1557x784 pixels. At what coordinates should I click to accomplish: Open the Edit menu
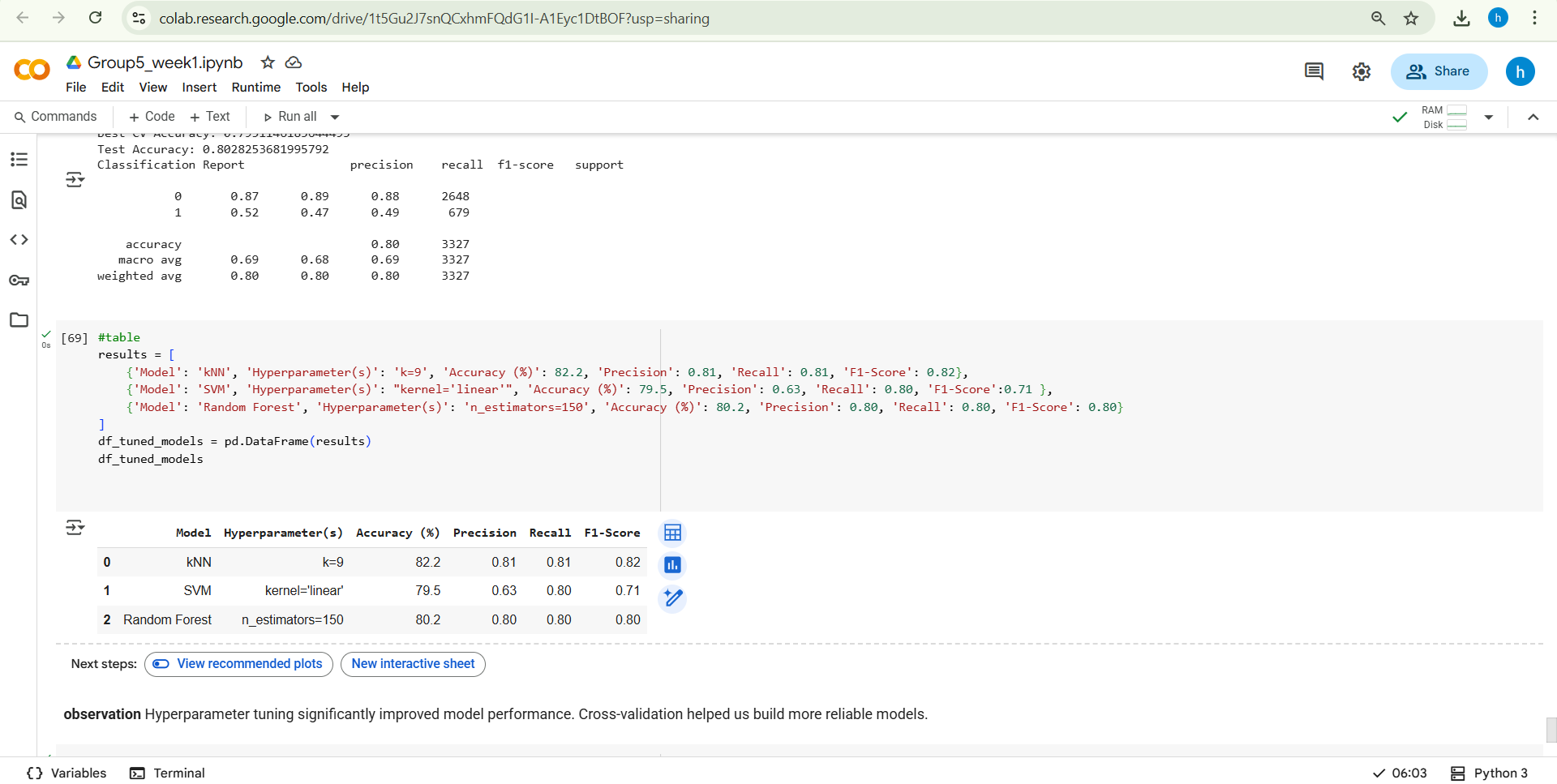[x=113, y=88]
